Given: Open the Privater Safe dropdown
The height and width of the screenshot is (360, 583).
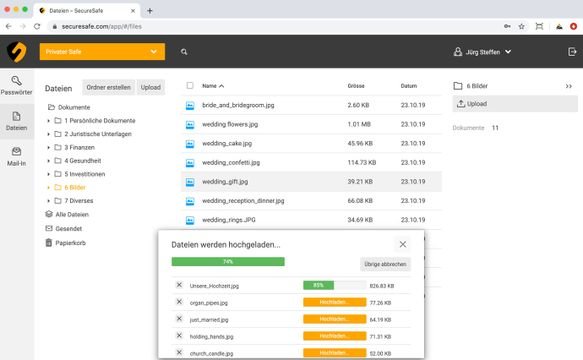Looking at the screenshot, I should pos(102,52).
